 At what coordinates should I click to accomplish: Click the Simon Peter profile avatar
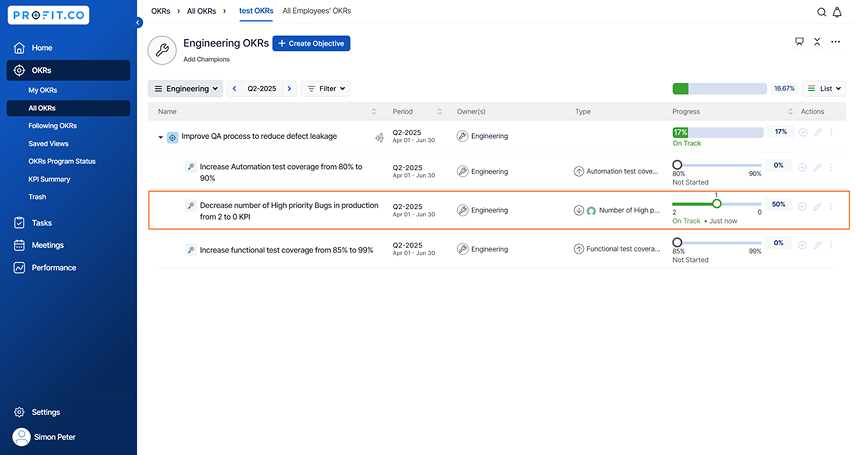[x=21, y=437]
